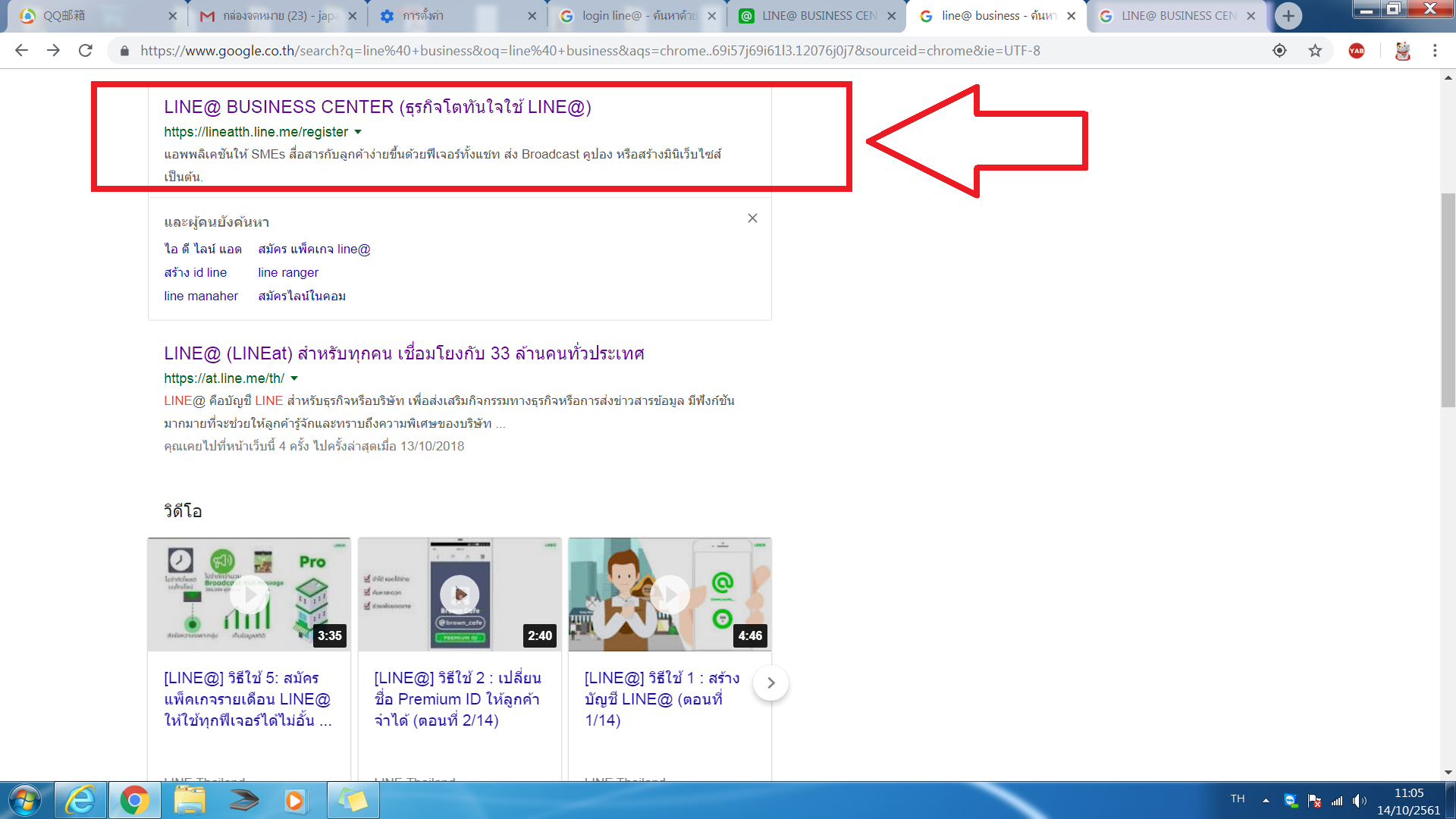Go back to the previous page

21,50
